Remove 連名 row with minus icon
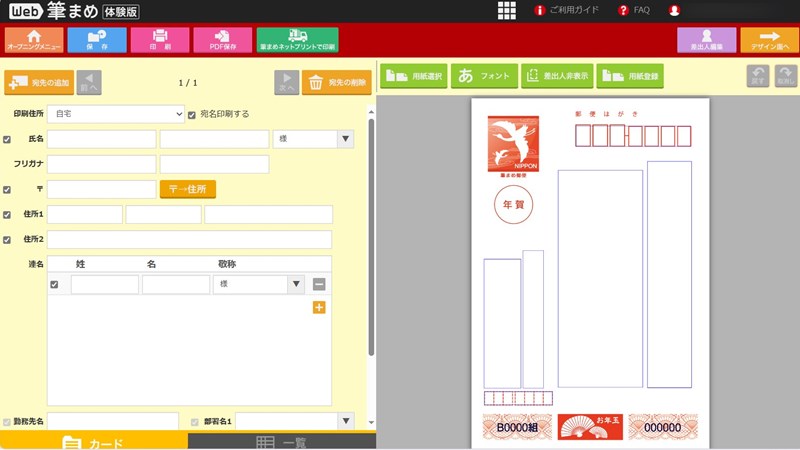Screen dimensions: 800x450 [319, 284]
